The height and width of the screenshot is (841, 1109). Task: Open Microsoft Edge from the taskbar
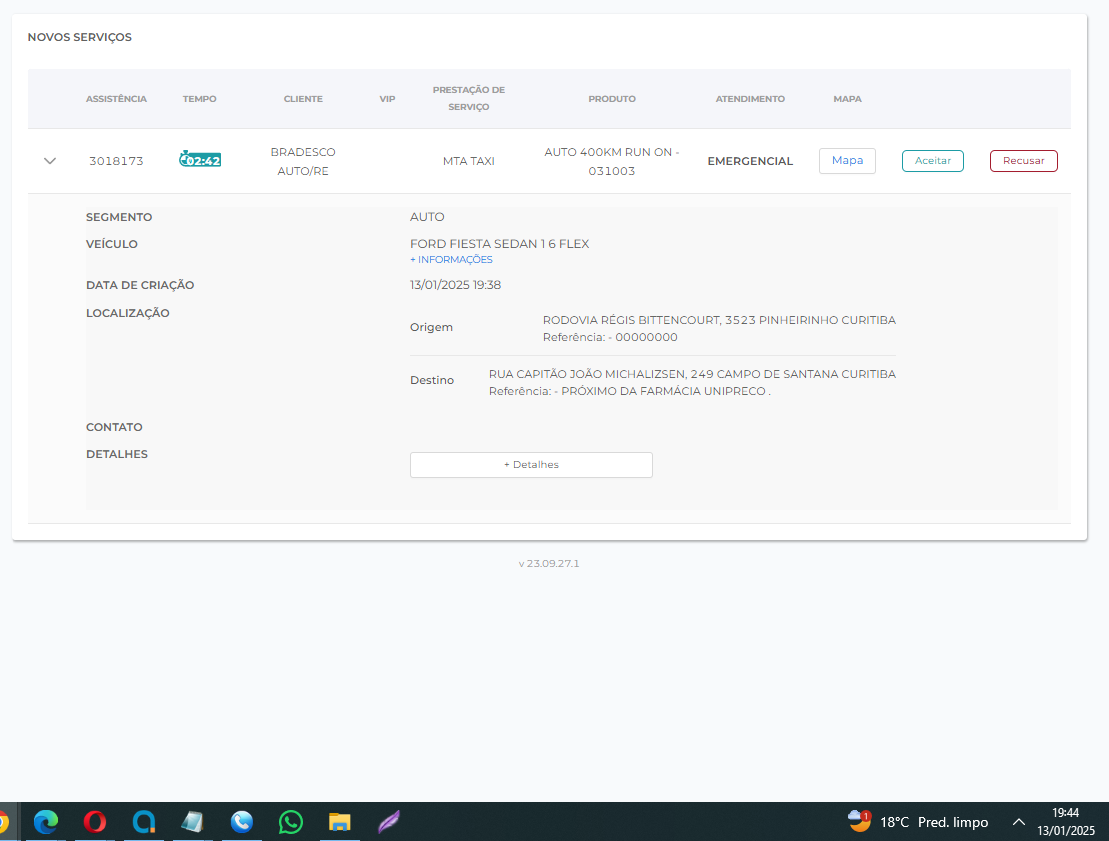coord(46,822)
